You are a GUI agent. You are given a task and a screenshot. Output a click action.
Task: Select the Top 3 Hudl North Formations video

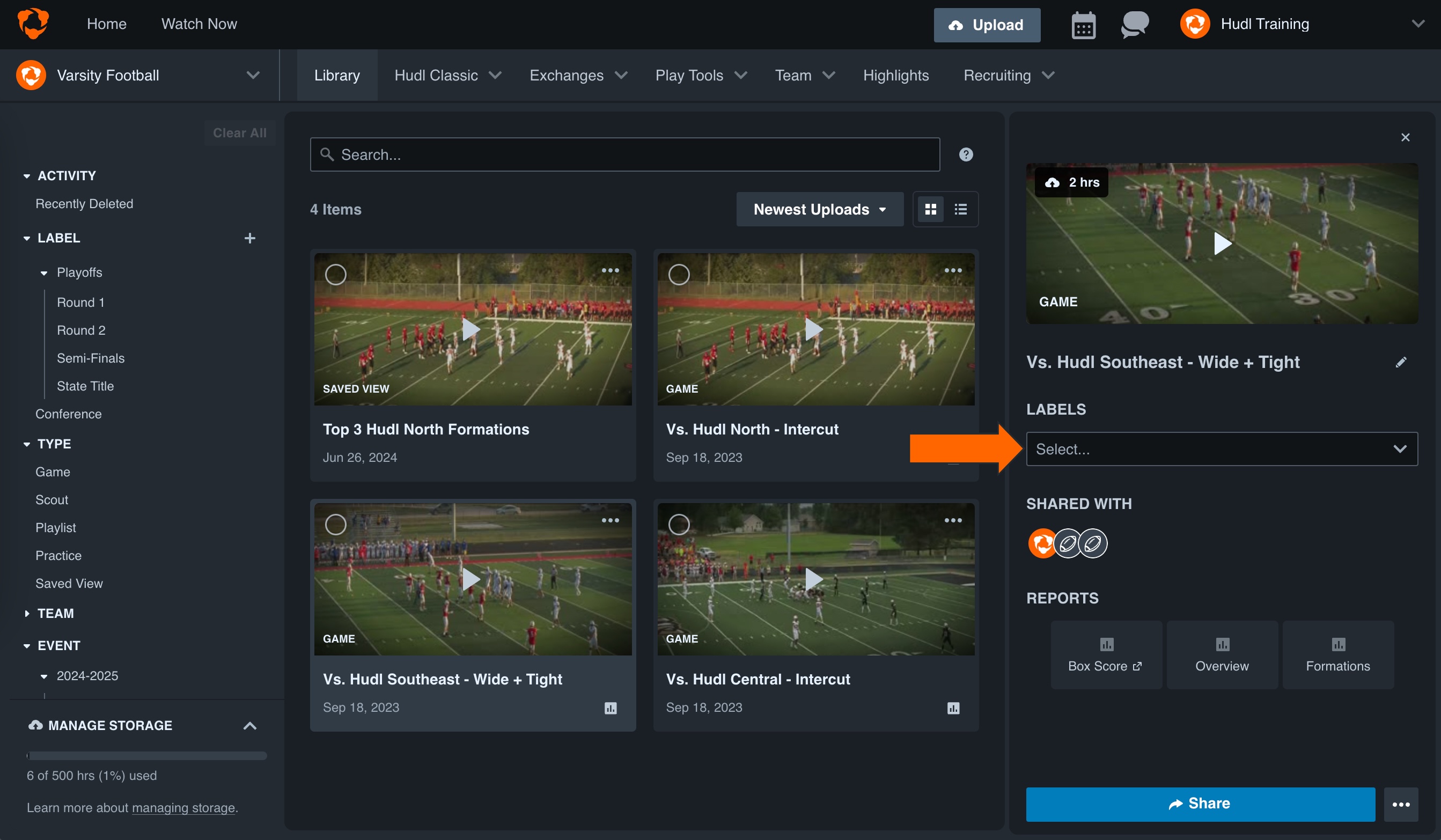pyautogui.click(x=336, y=275)
